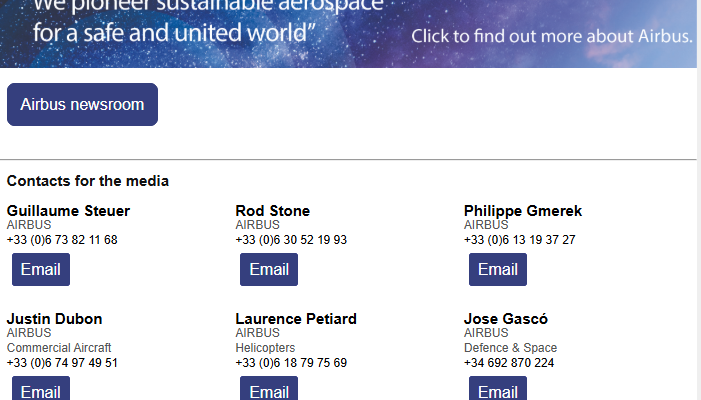
Task: Click the Defence & Space division label
Action: tap(511, 348)
